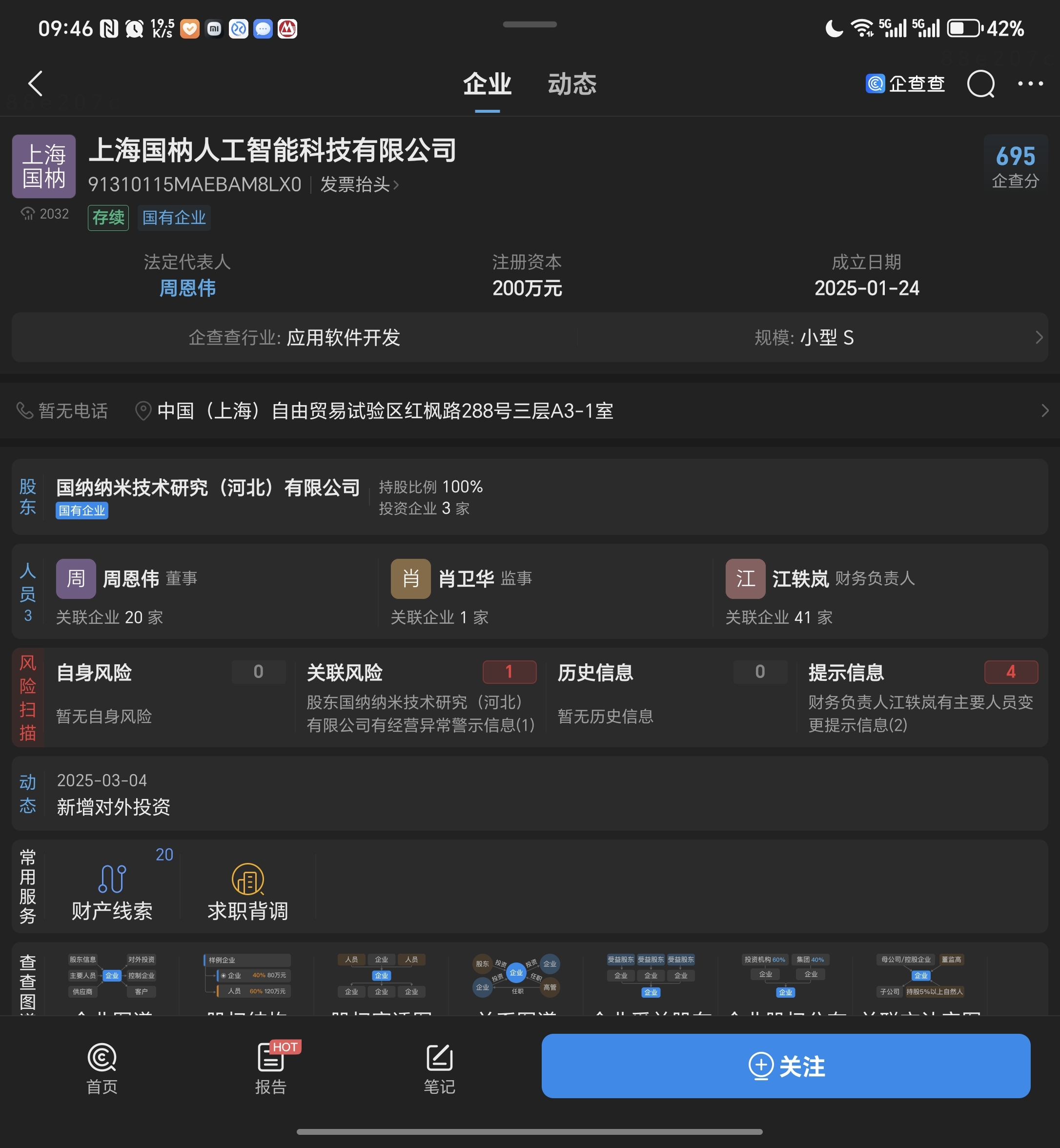The width and height of the screenshot is (1060, 1148).
Task: Open the 红枫路288号 address text
Action: click(385, 410)
